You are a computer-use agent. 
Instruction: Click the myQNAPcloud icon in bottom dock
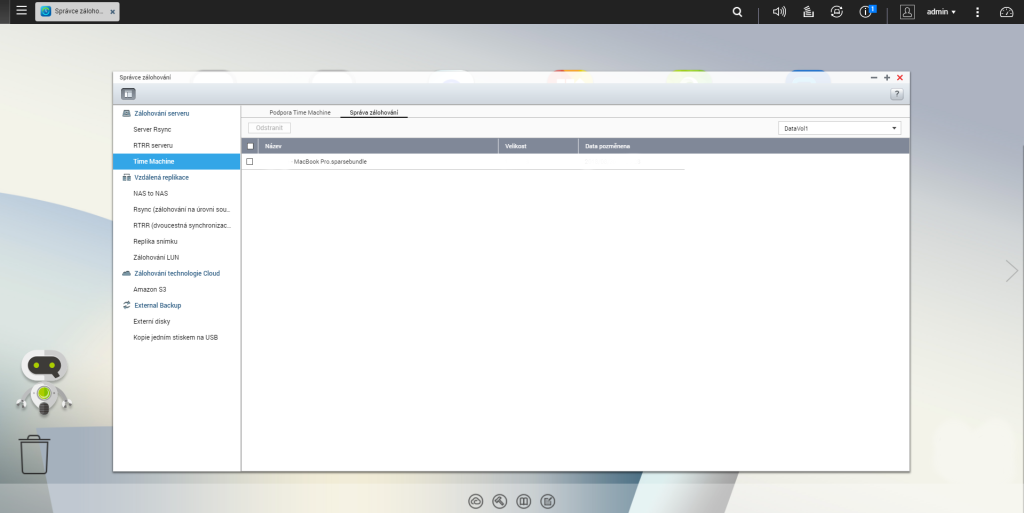pyautogui.click(x=475, y=501)
